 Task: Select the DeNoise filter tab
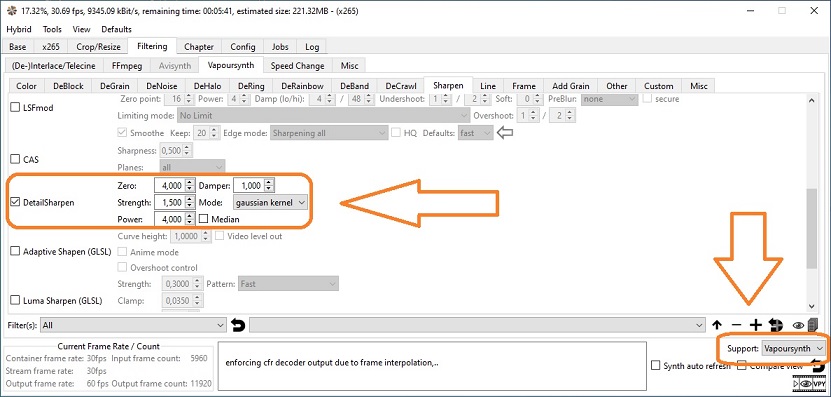coord(162,86)
